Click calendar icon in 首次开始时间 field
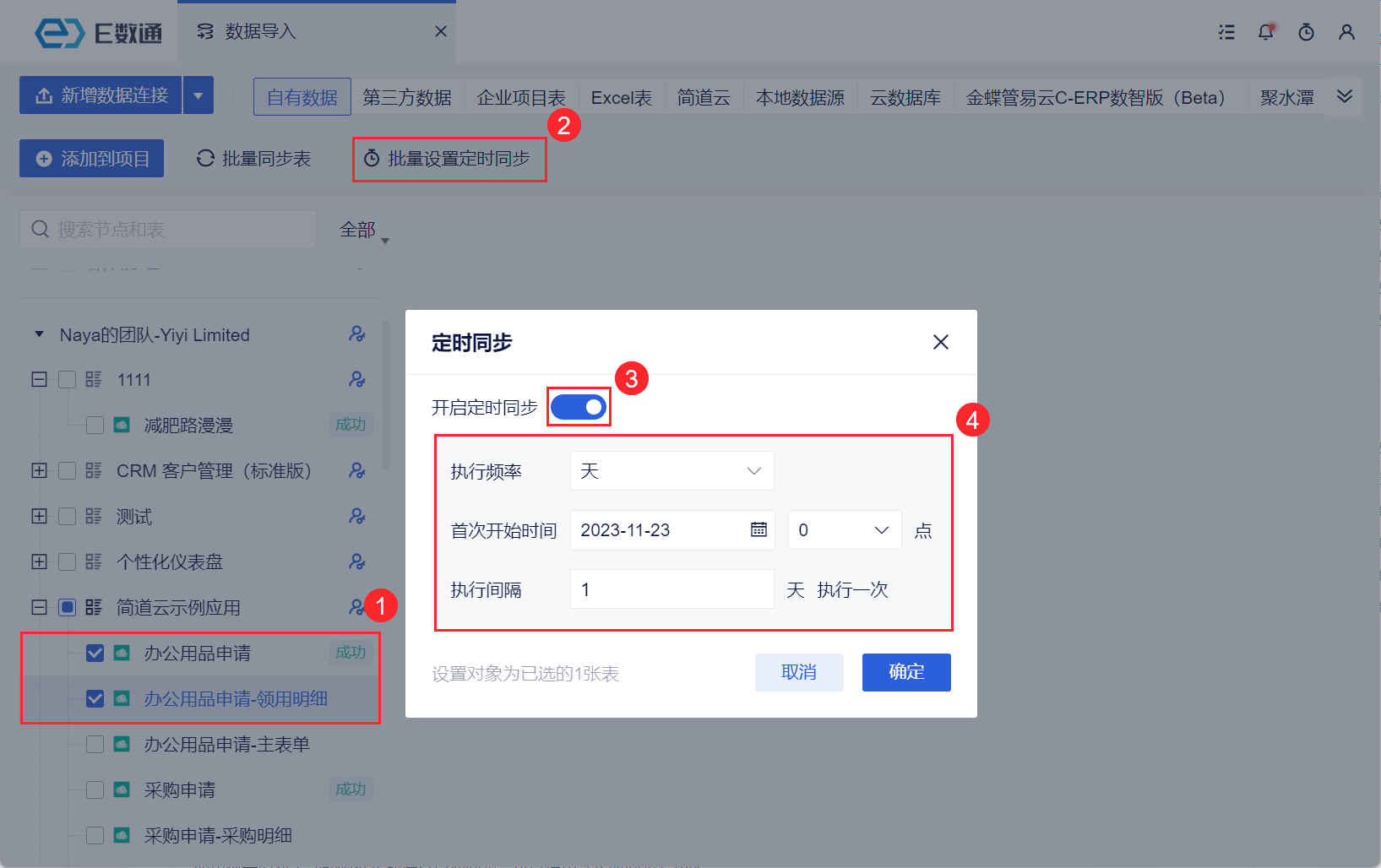1381x868 pixels. 758,529
